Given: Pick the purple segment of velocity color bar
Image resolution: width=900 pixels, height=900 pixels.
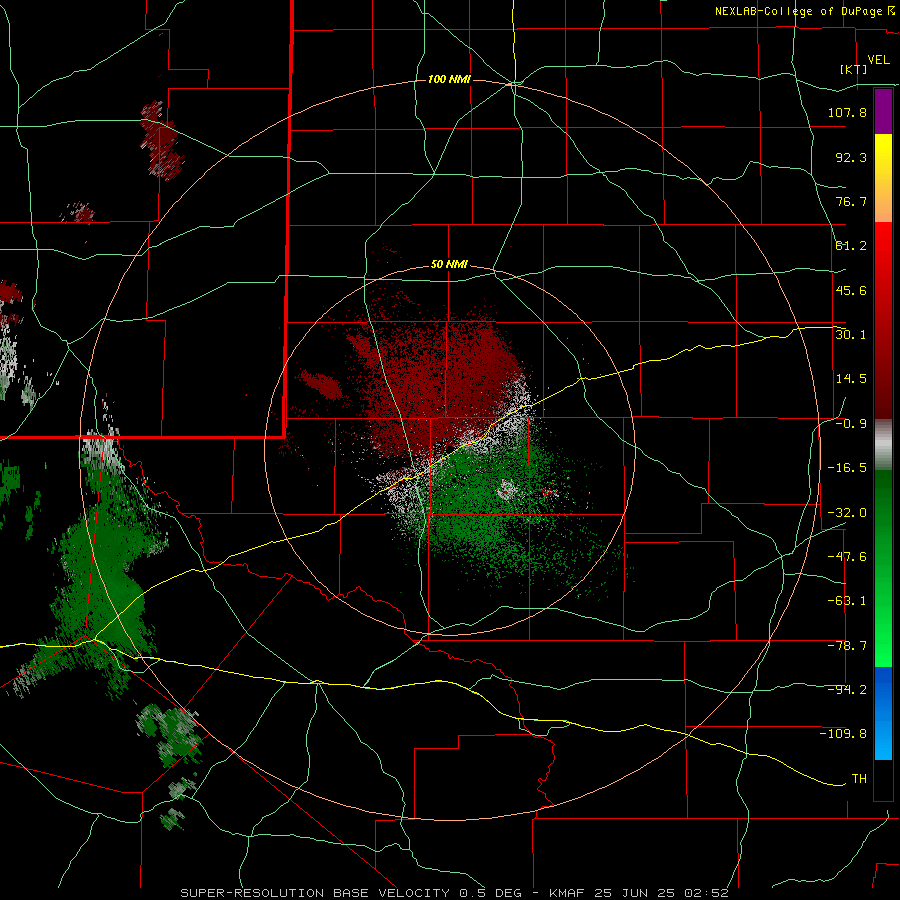Looking at the screenshot, I should point(883,111).
